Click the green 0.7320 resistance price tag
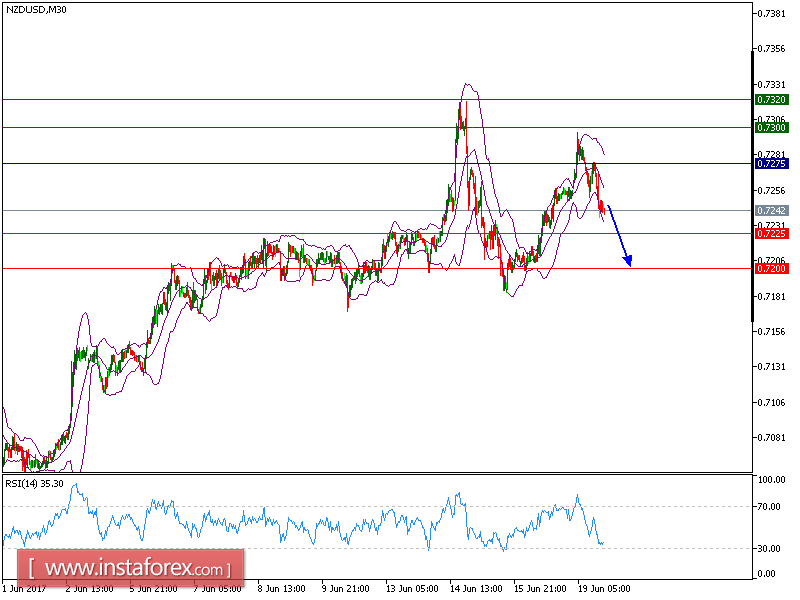 pos(771,99)
